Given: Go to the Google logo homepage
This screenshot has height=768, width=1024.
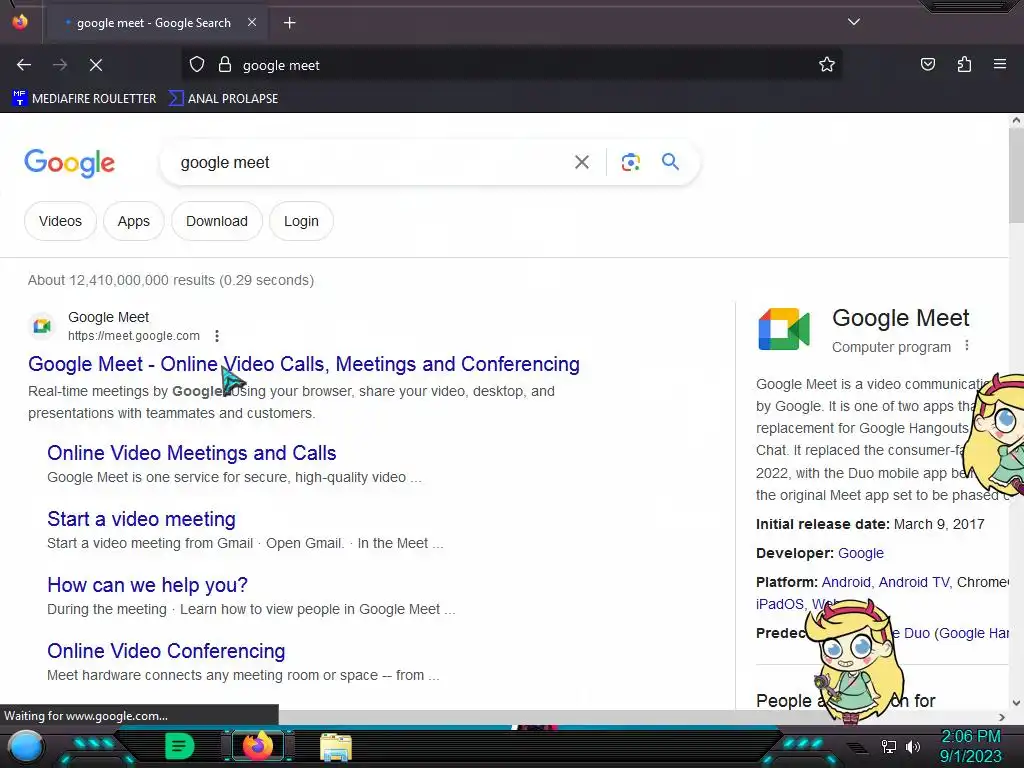Looking at the screenshot, I should [69, 163].
